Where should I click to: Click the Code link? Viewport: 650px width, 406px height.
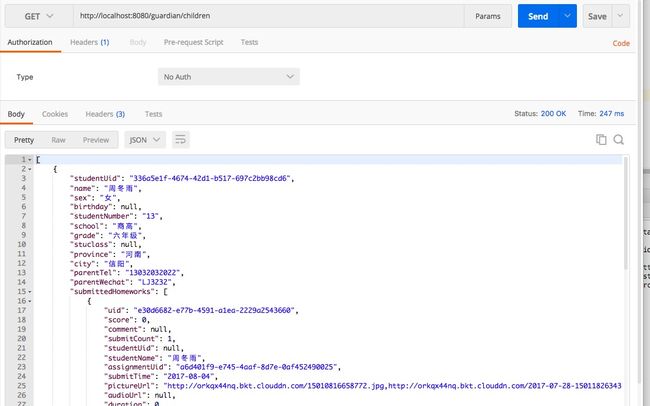point(621,43)
